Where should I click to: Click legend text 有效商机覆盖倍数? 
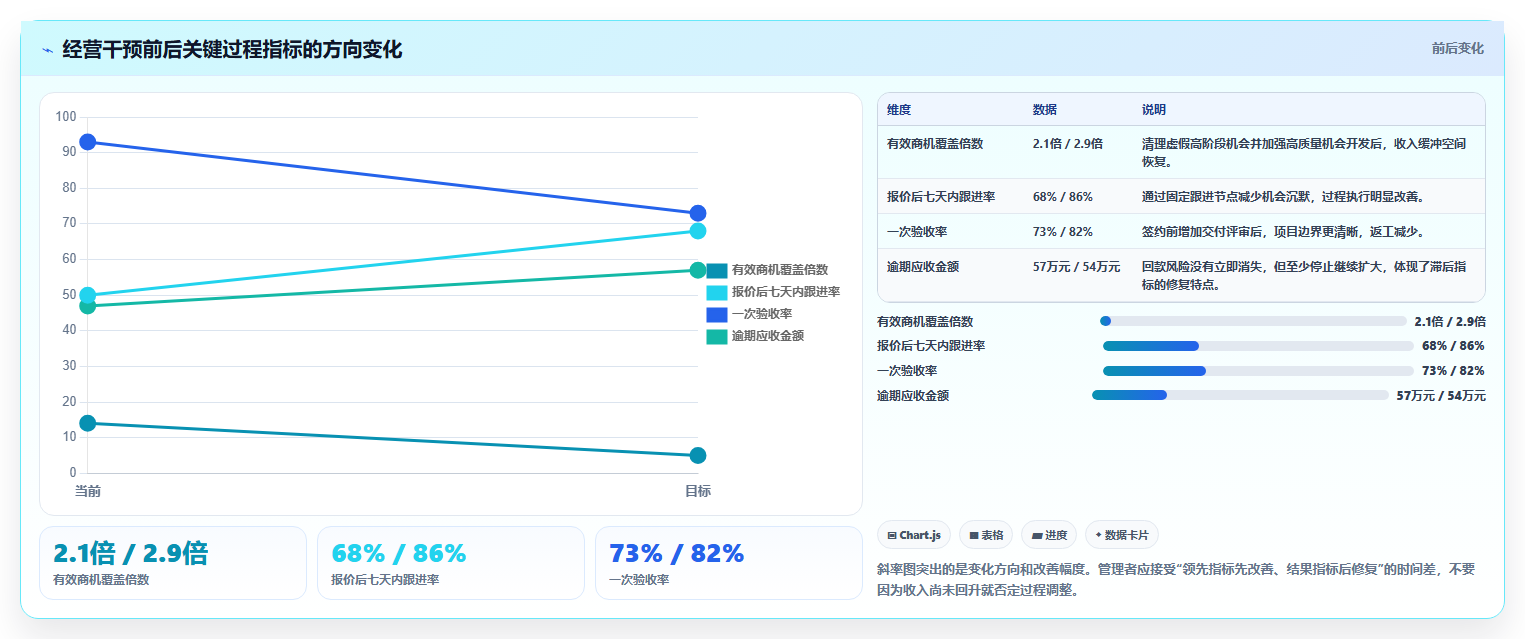pyautogui.click(x=780, y=270)
